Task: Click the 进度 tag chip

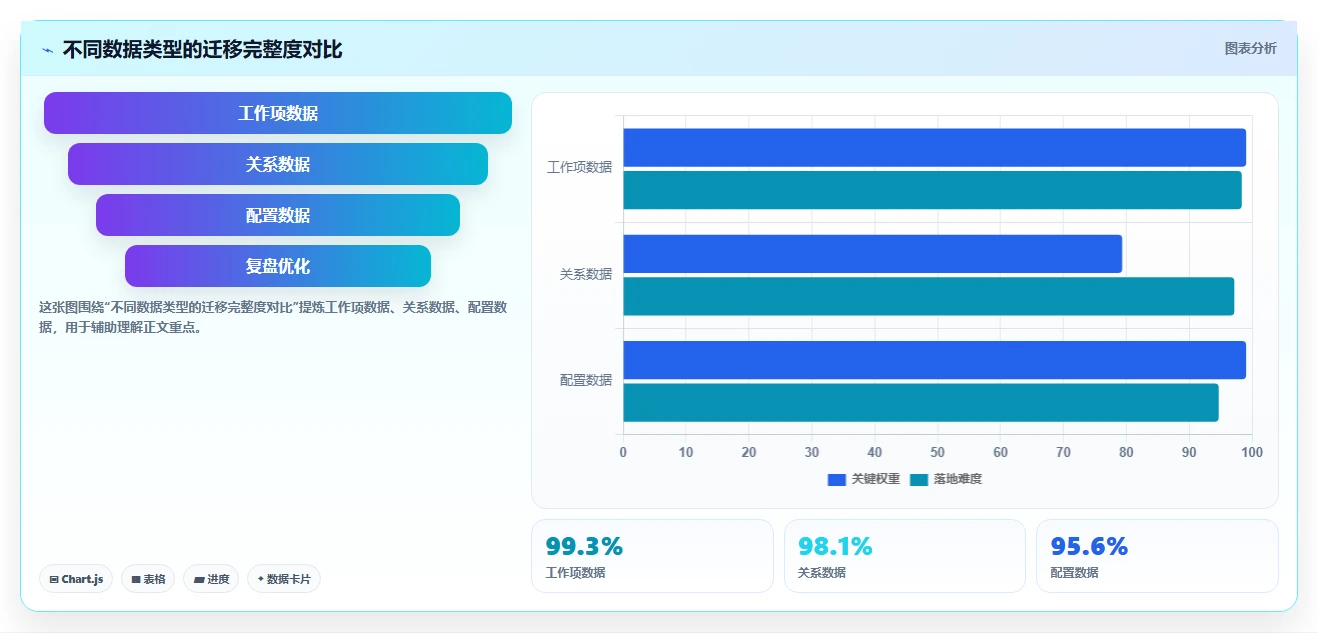Action: click(x=211, y=579)
